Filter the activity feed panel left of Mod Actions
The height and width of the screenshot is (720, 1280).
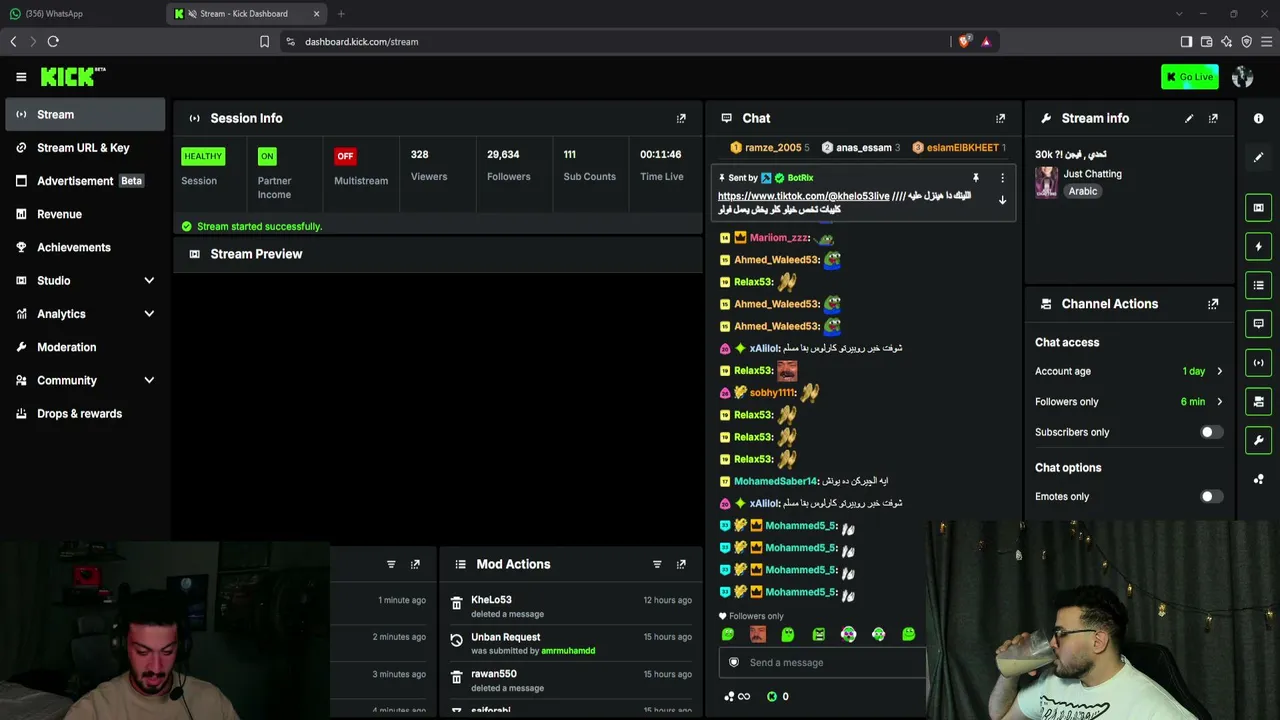pyautogui.click(x=391, y=564)
